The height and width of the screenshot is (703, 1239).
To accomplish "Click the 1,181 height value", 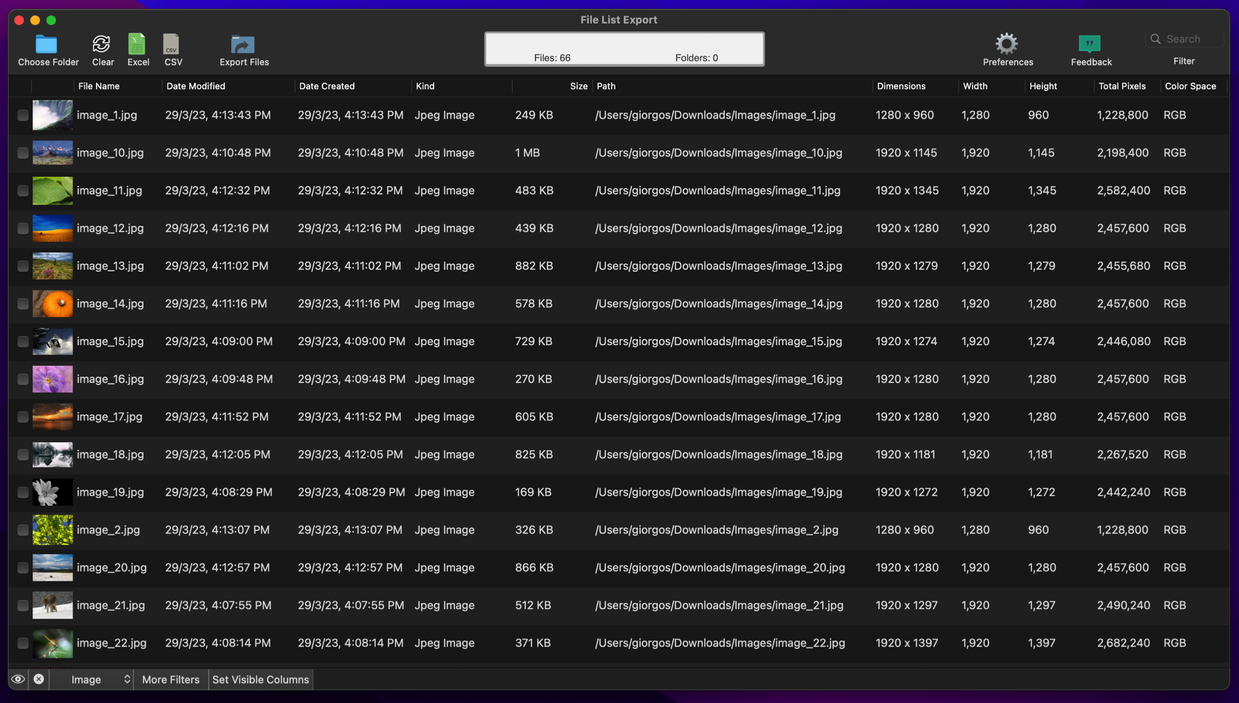I will point(1040,454).
